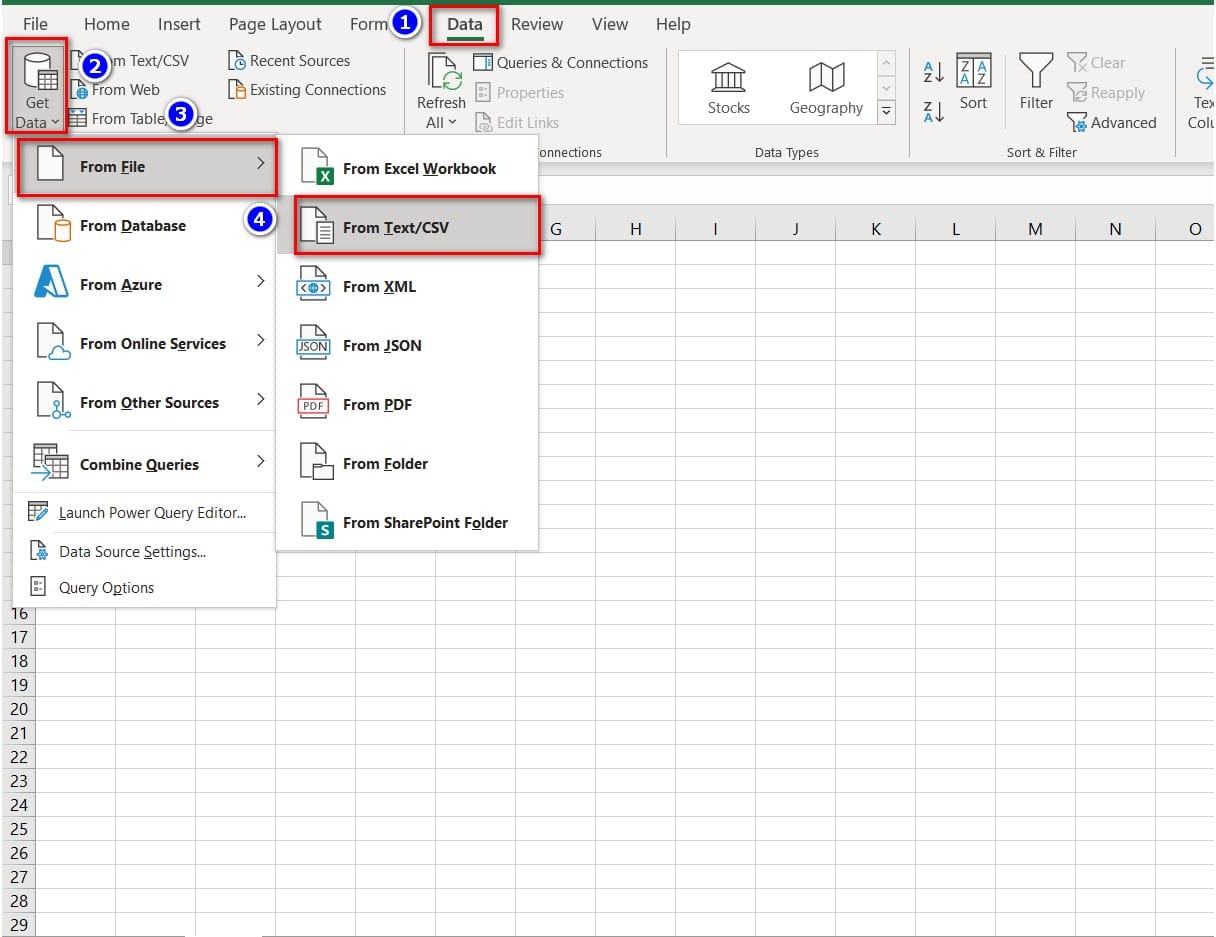Screen dimensions: 1216x937
Task: Click the Get Data cylinder icon
Action: click(x=37, y=72)
